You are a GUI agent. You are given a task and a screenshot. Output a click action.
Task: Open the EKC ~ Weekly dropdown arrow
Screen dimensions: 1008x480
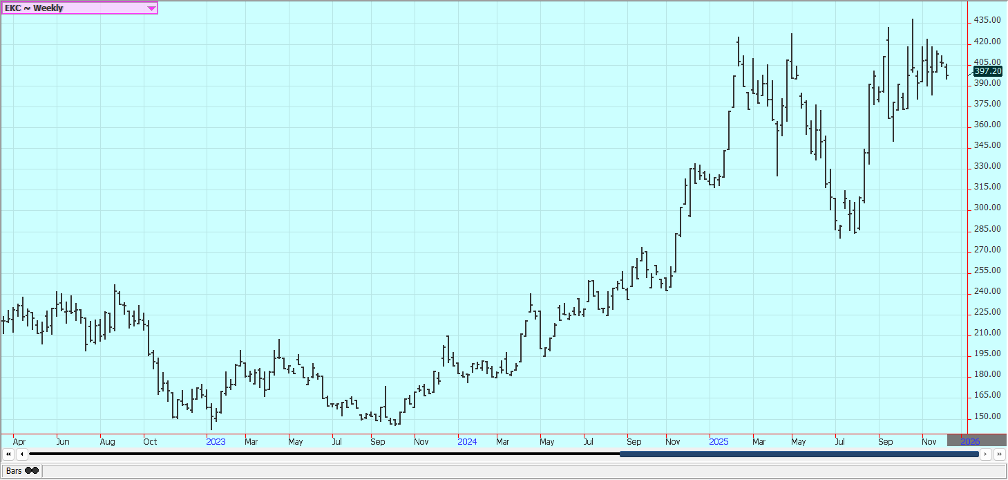(151, 8)
